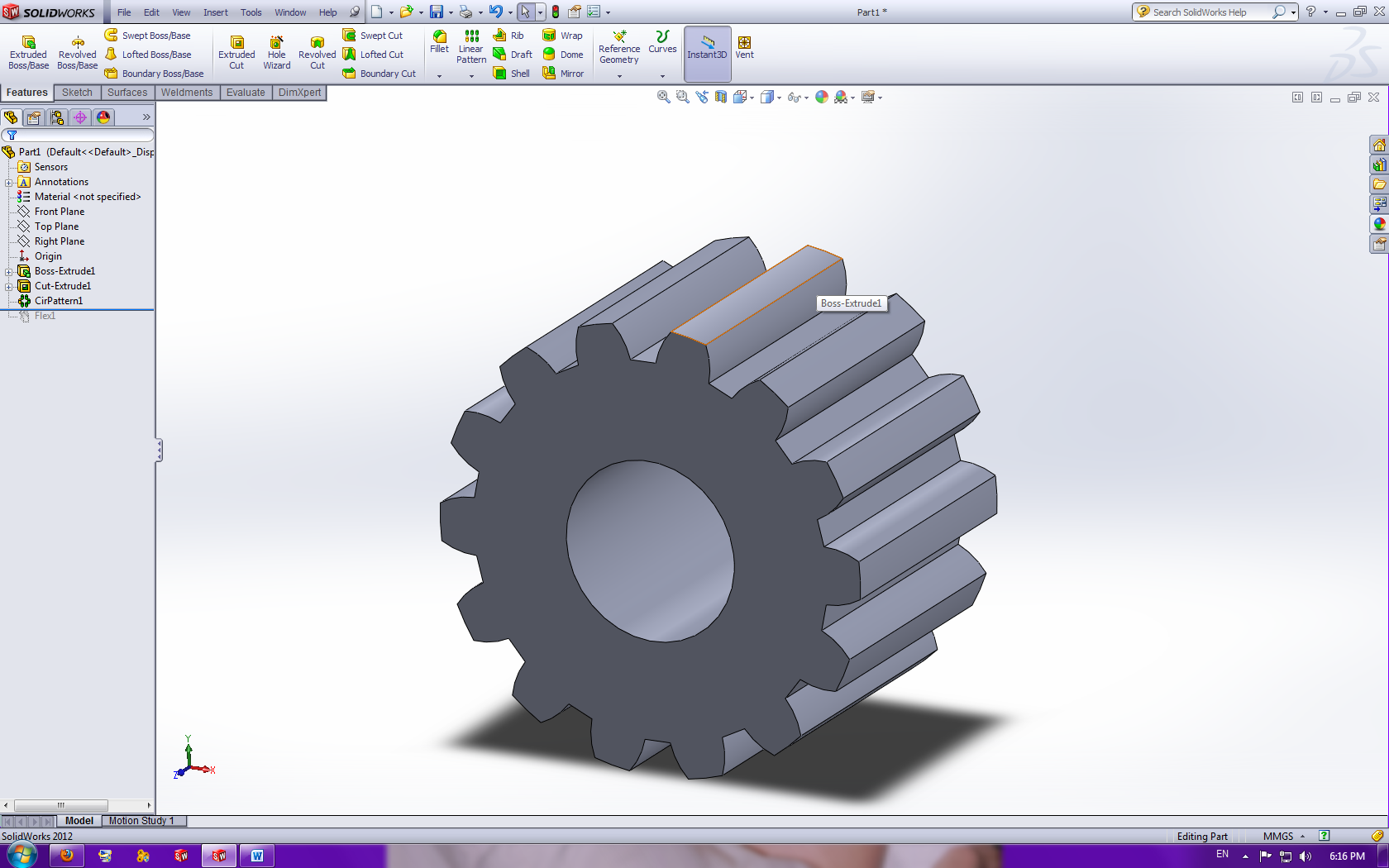Image resolution: width=1389 pixels, height=868 pixels.
Task: Select the Extruded Boss/Base tool
Action: (x=28, y=53)
